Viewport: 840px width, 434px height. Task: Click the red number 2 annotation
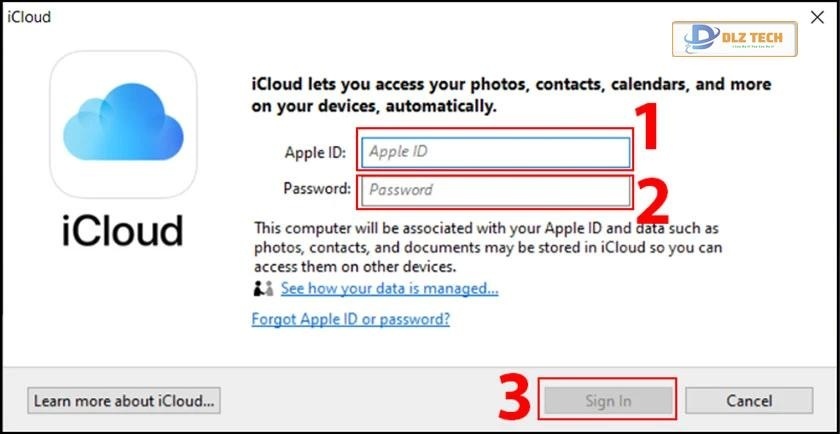tap(653, 200)
